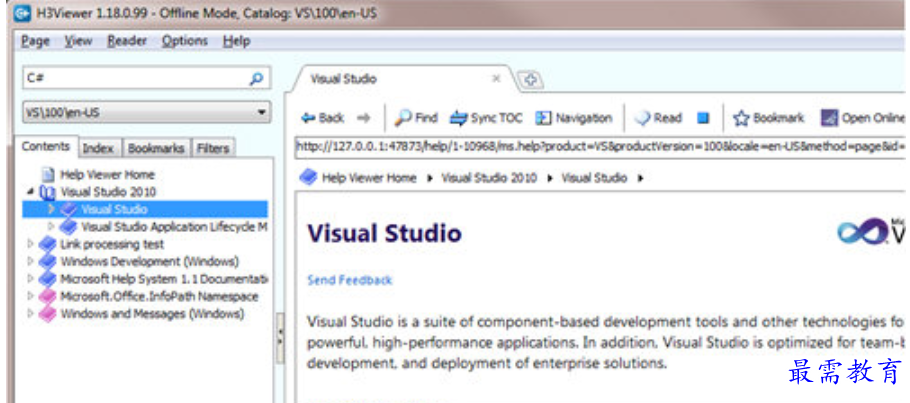The width and height of the screenshot is (910, 403).
Task: Expand Visual Studio Application Lifecycle node
Action: point(51,226)
